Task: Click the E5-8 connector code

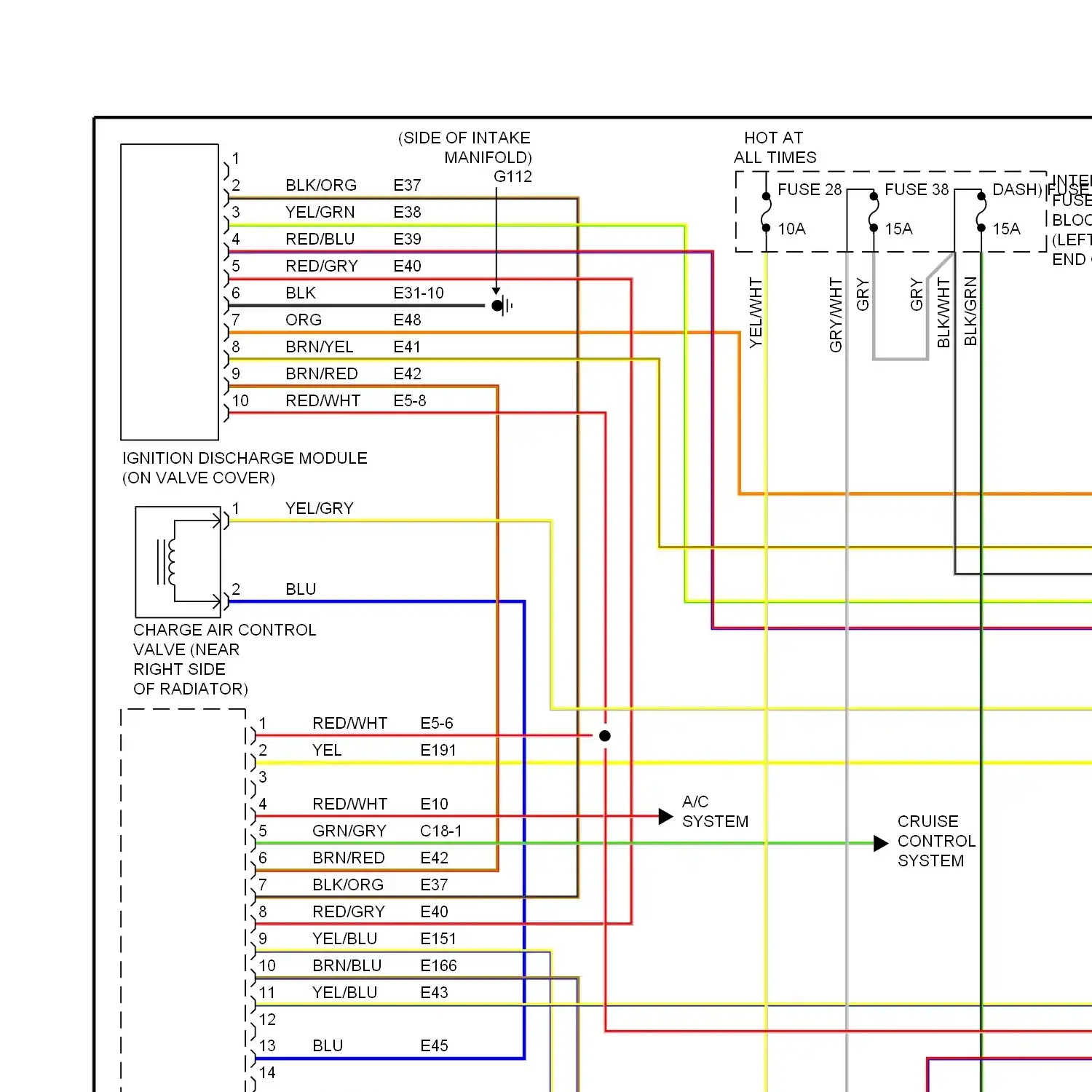Action: coord(410,401)
